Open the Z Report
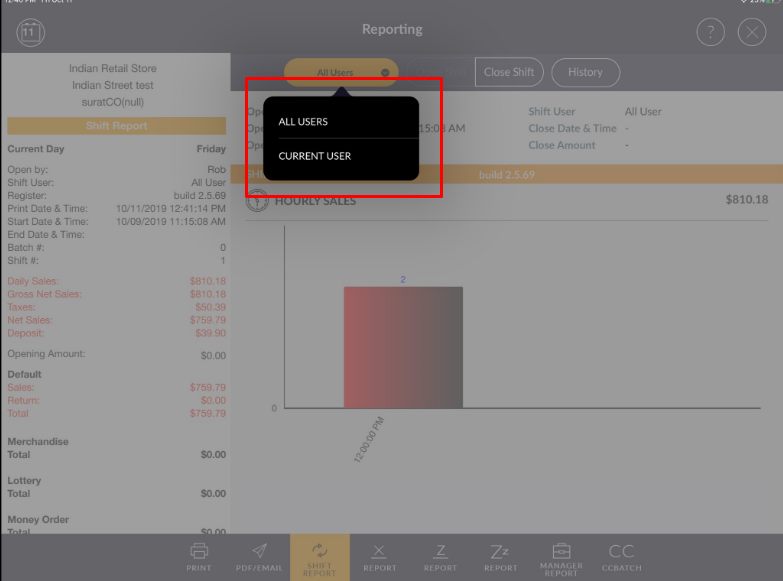The image size is (783, 581). [x=440, y=556]
